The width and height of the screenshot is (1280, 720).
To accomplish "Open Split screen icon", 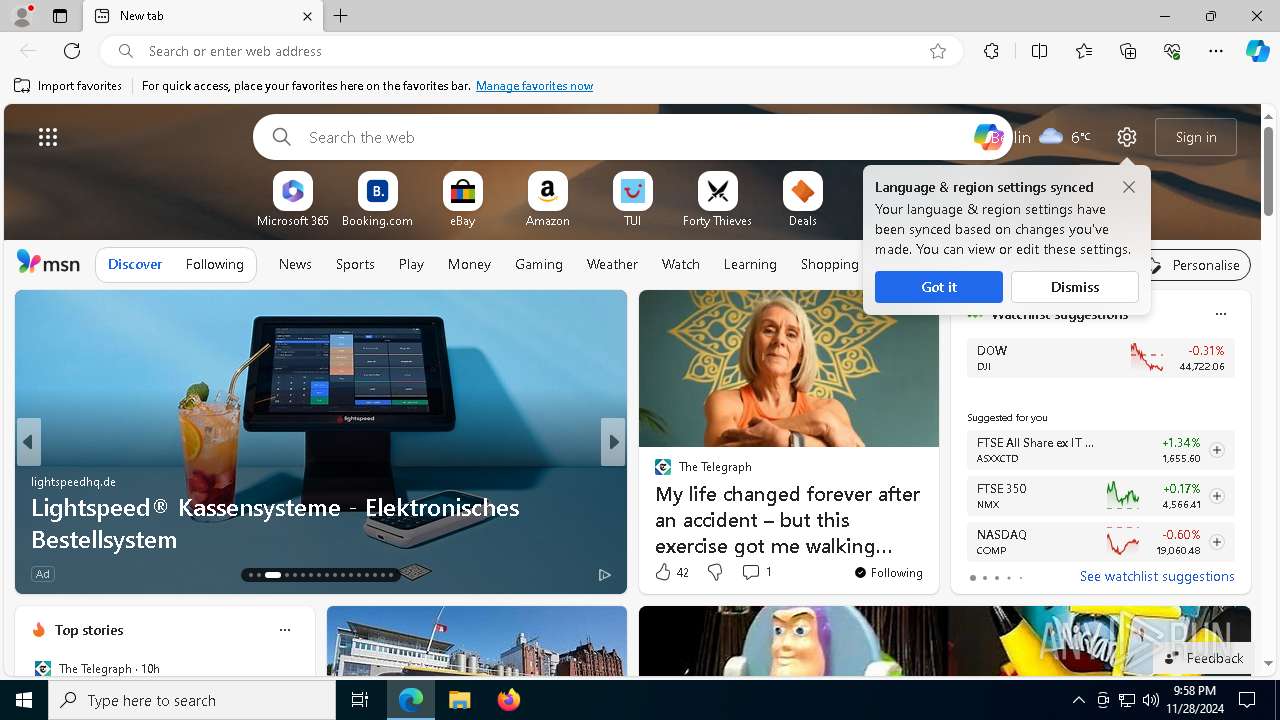I will 1039,51.
